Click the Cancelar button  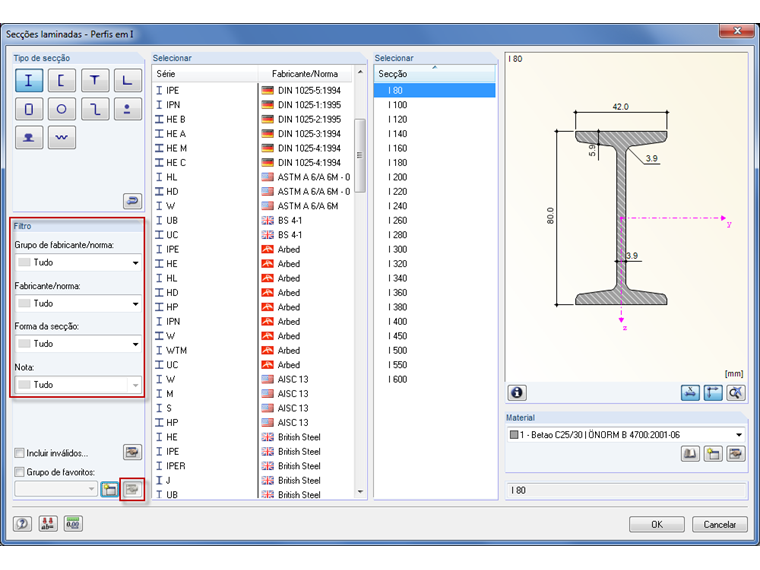(x=719, y=524)
